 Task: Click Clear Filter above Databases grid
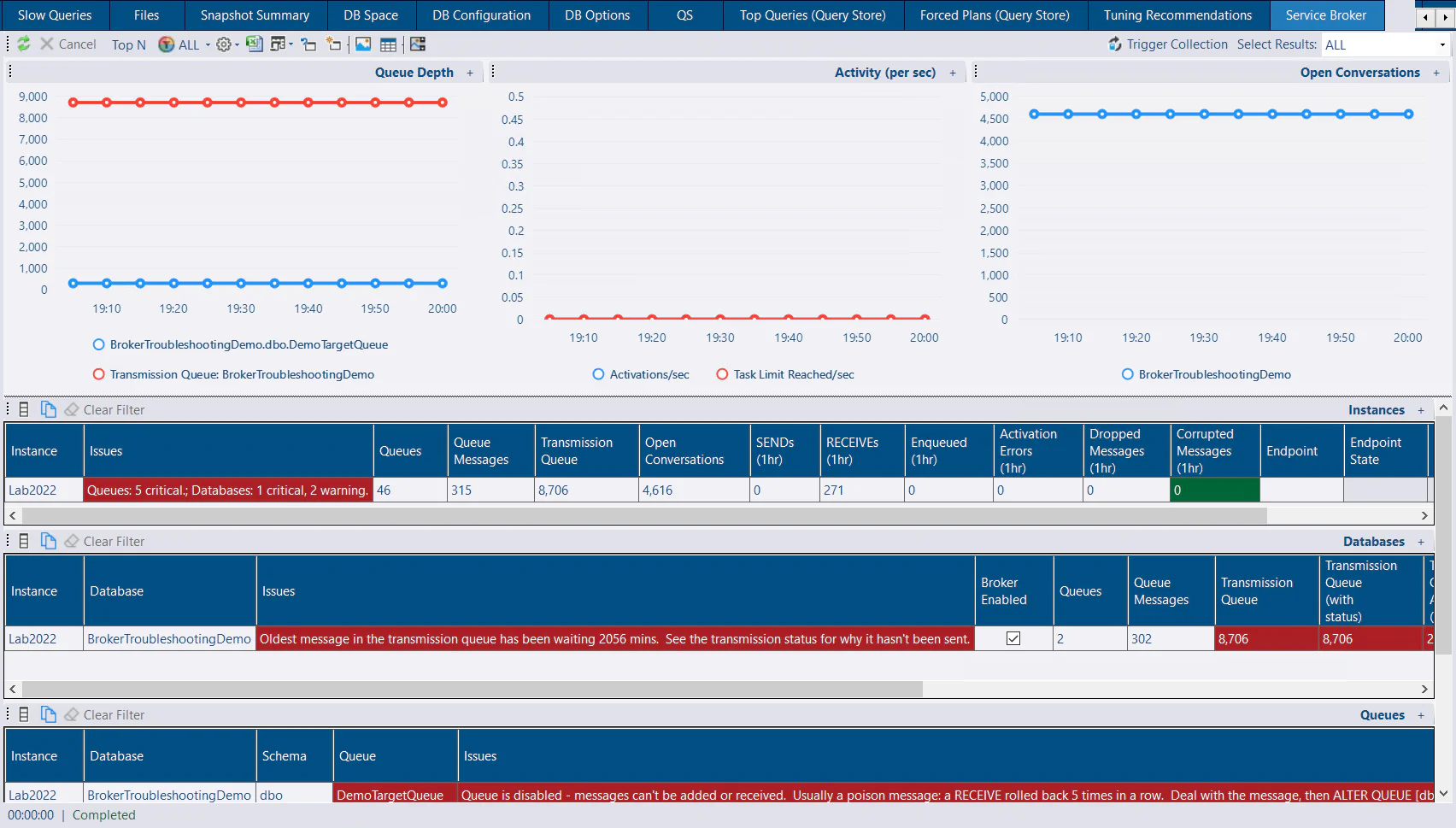tap(105, 542)
